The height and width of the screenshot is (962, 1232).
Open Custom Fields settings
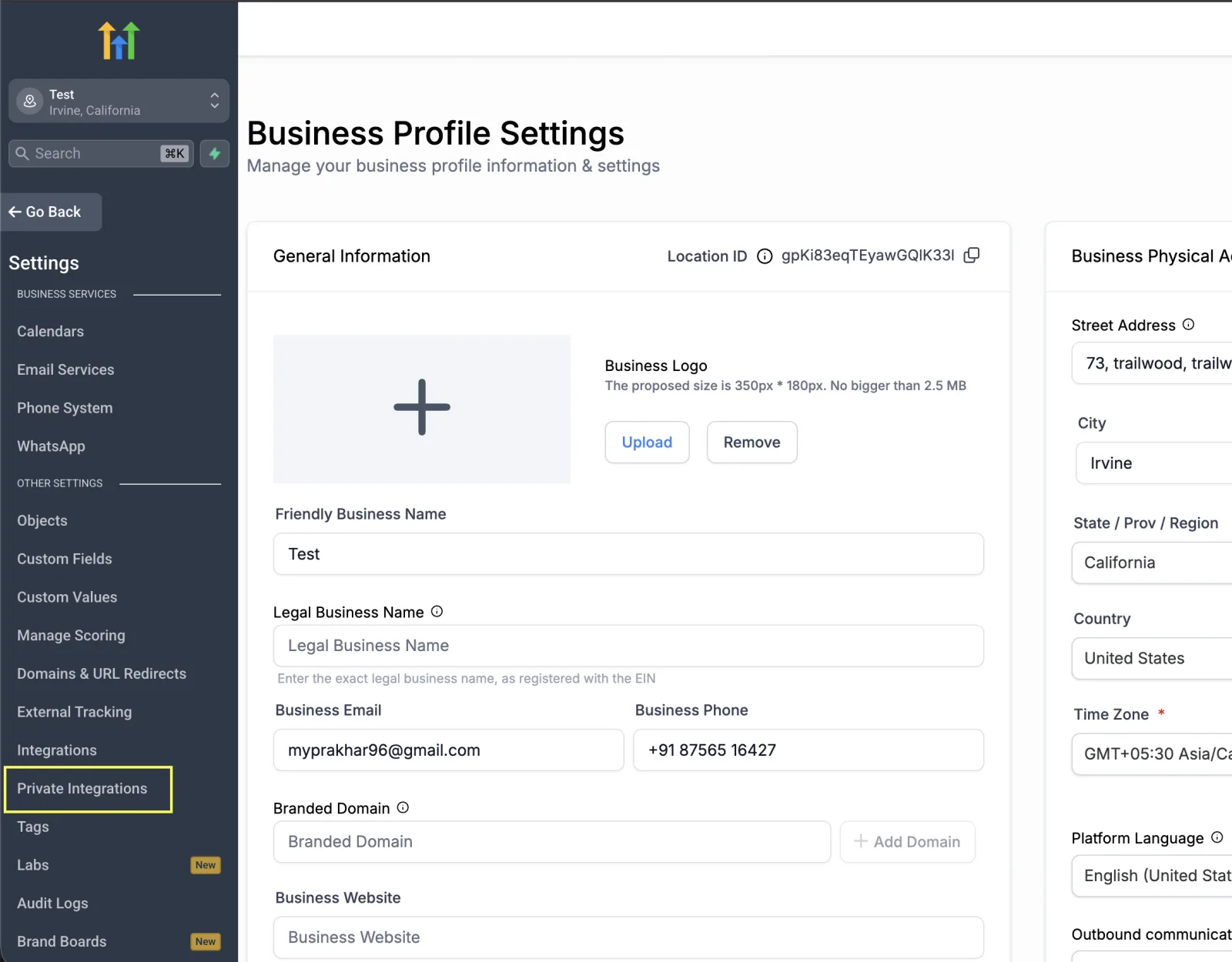click(x=65, y=559)
